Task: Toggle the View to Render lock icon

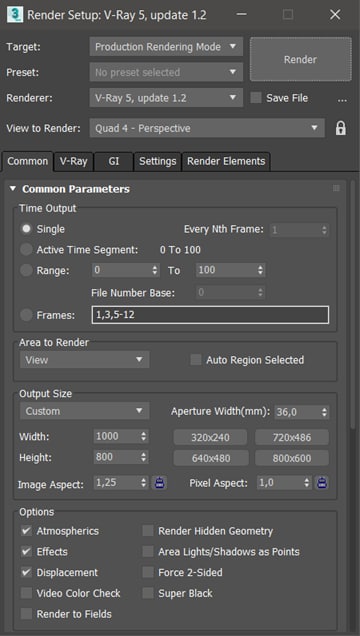Action: coord(341,128)
